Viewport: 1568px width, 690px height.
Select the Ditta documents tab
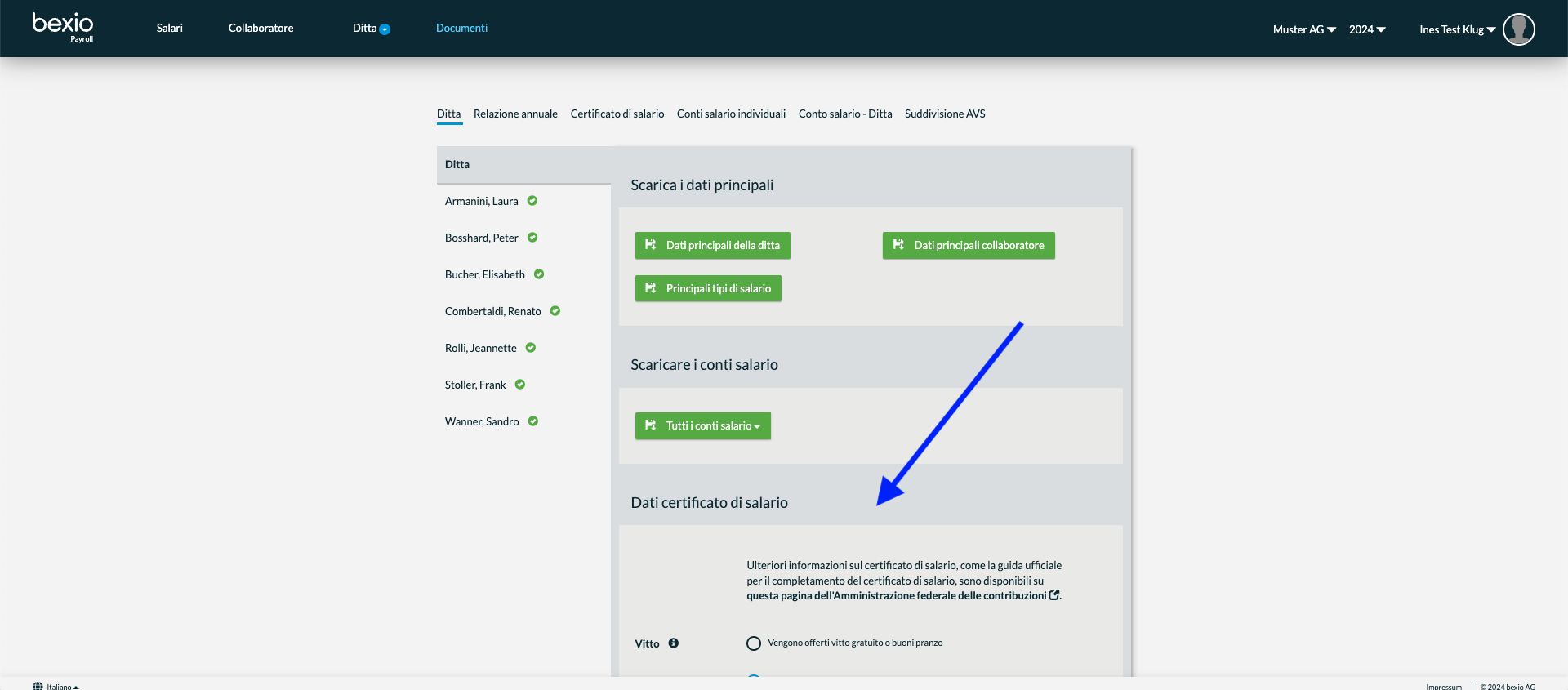coord(449,114)
